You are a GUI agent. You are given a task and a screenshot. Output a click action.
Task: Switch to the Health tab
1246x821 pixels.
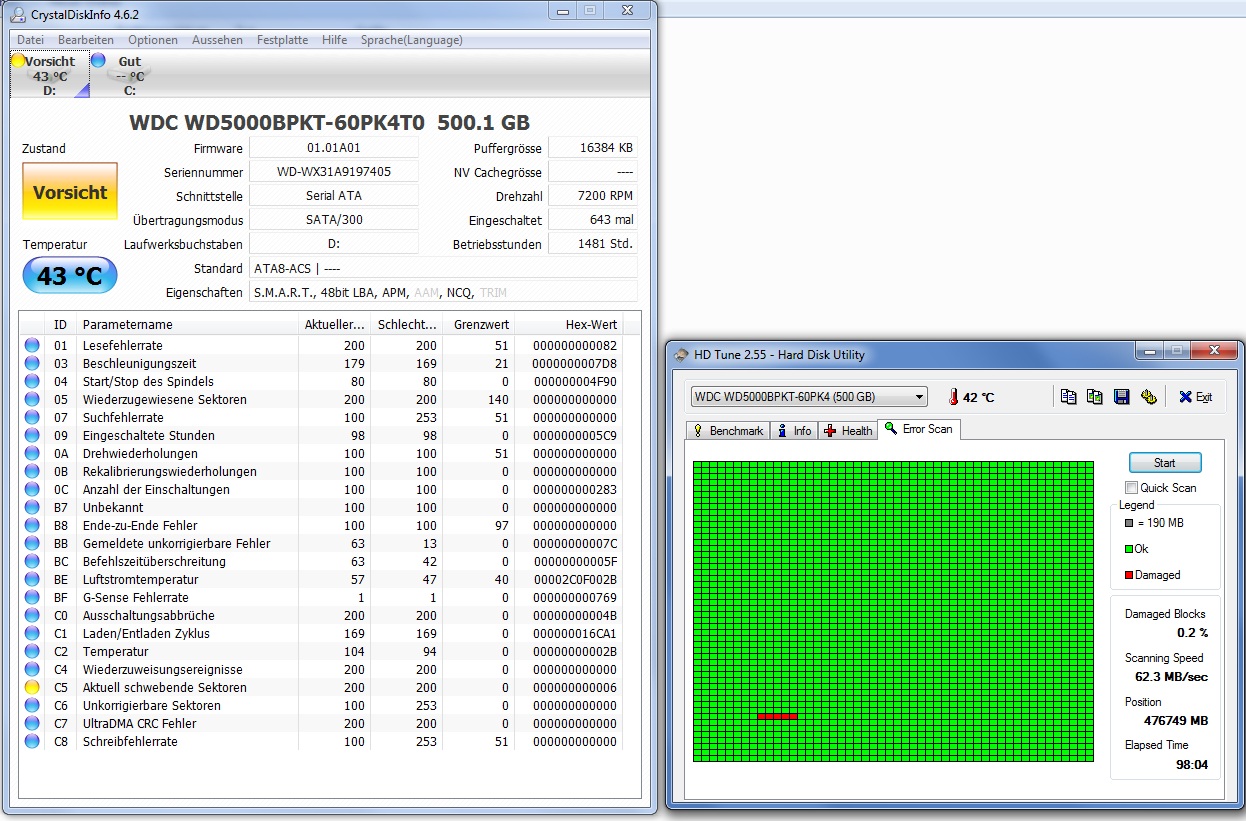pos(847,430)
